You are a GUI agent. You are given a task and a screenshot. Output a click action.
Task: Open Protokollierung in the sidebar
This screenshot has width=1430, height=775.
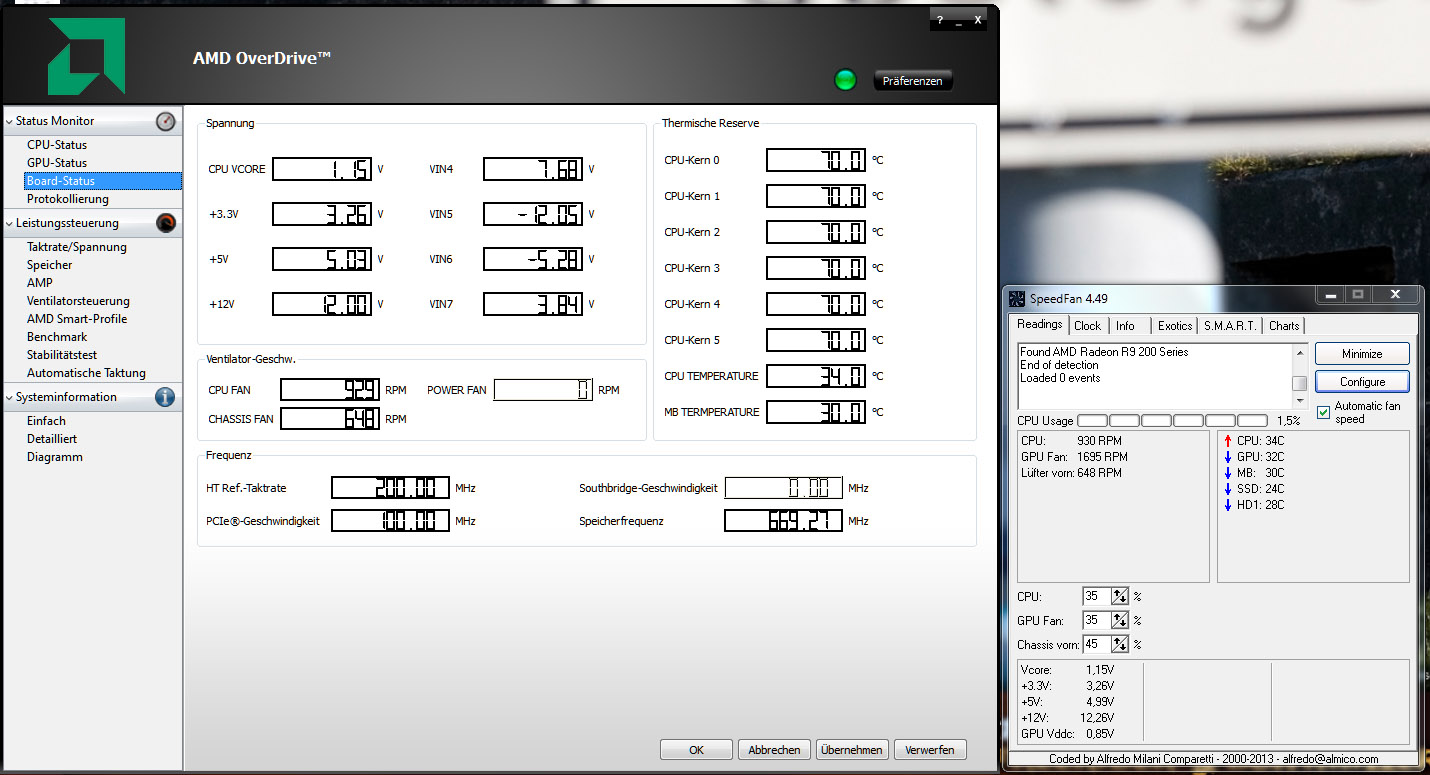point(68,199)
